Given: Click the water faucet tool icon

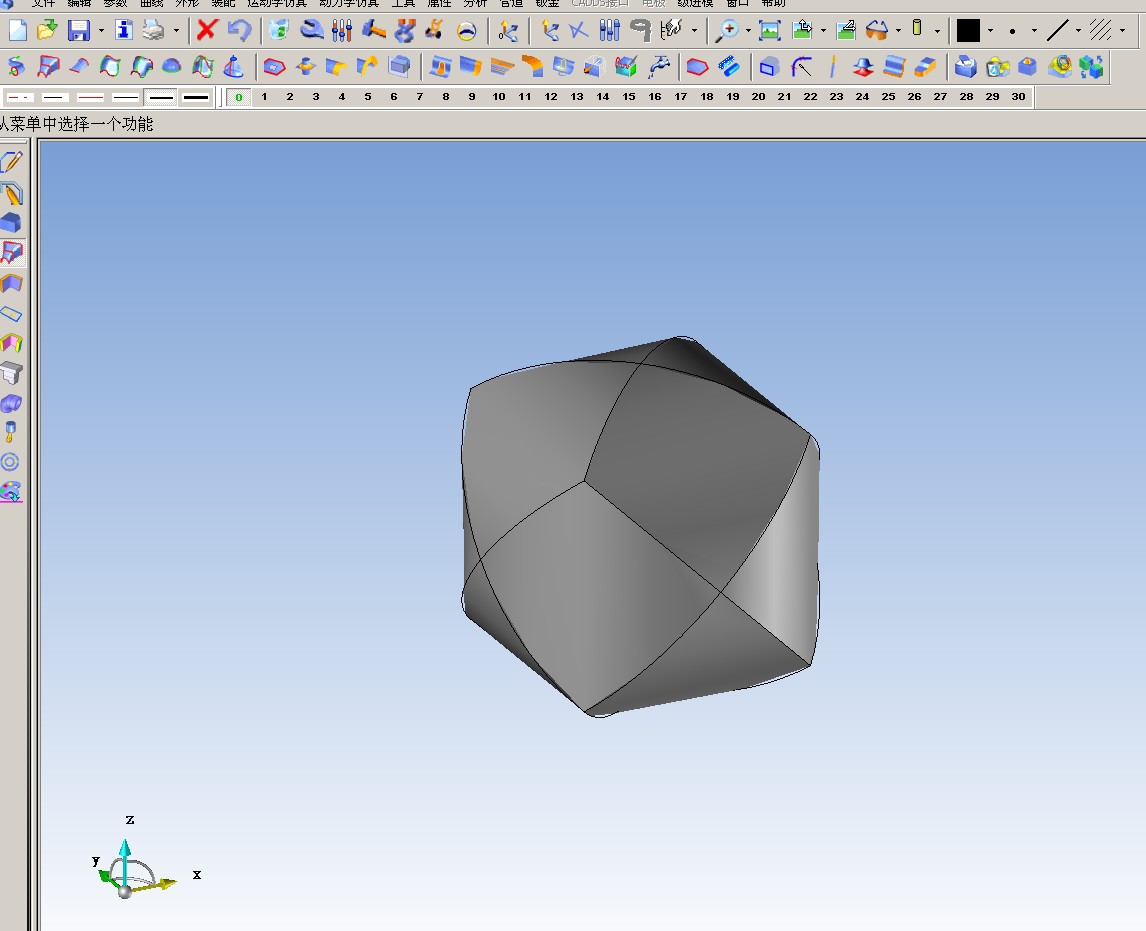Looking at the screenshot, I should click(x=659, y=67).
